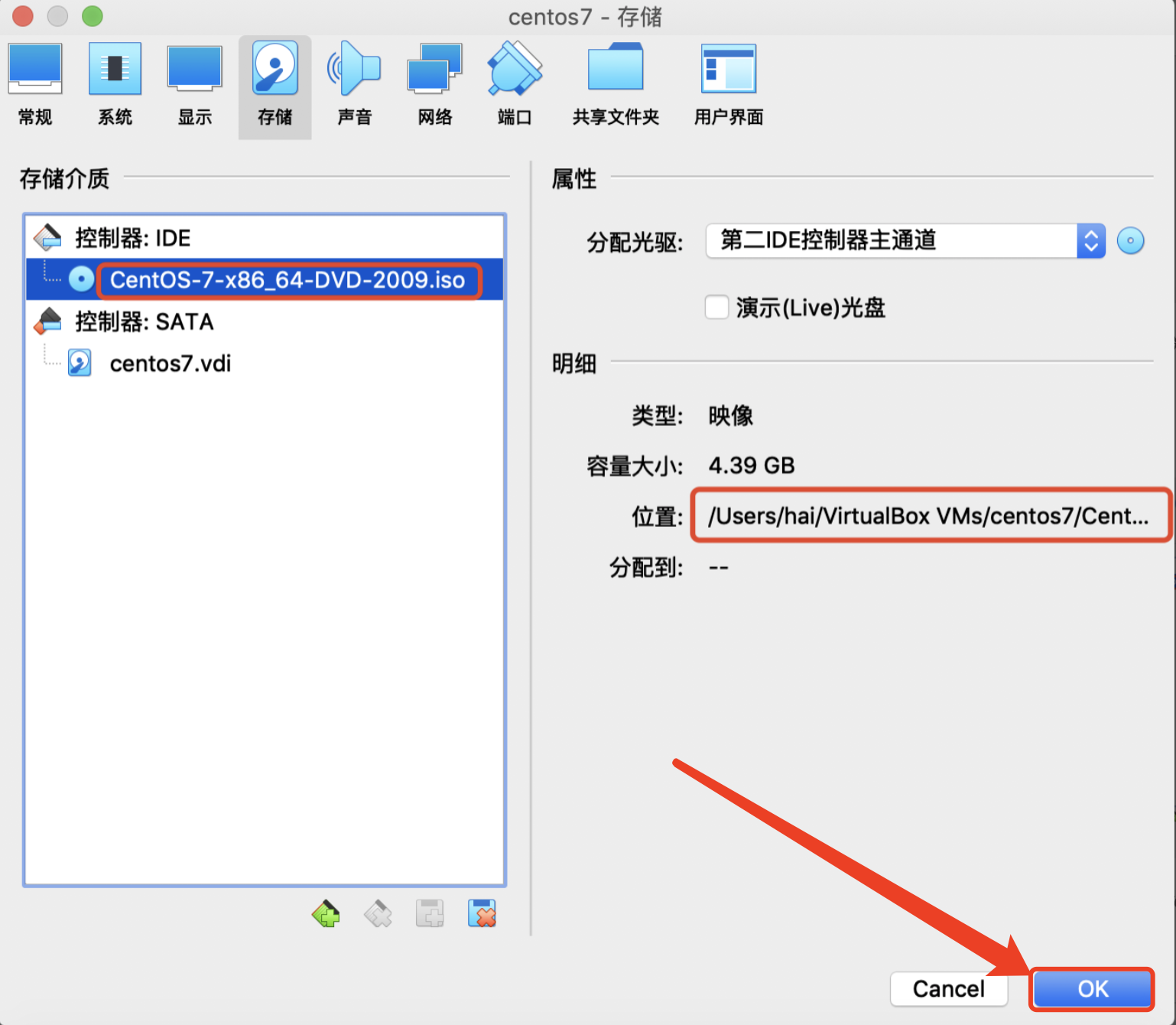1176x1025 pixels.
Task: Click the remove controller icon
Action: [378, 913]
